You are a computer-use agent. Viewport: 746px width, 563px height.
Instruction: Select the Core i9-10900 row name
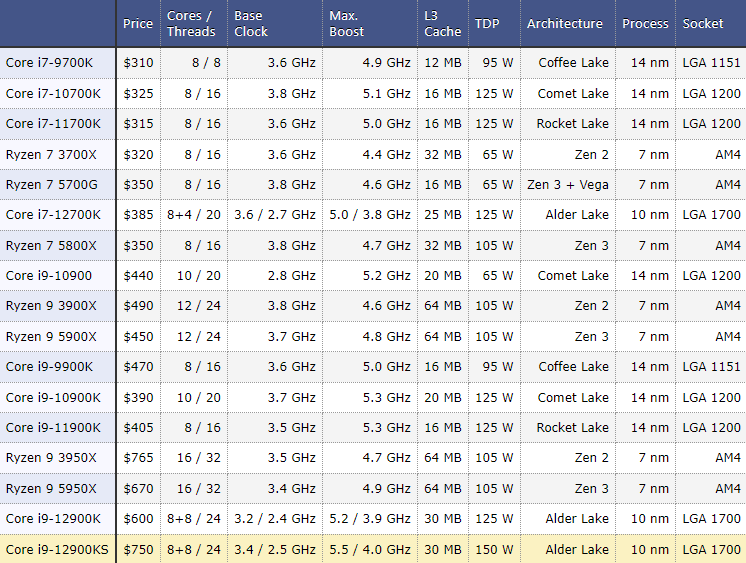point(49,276)
